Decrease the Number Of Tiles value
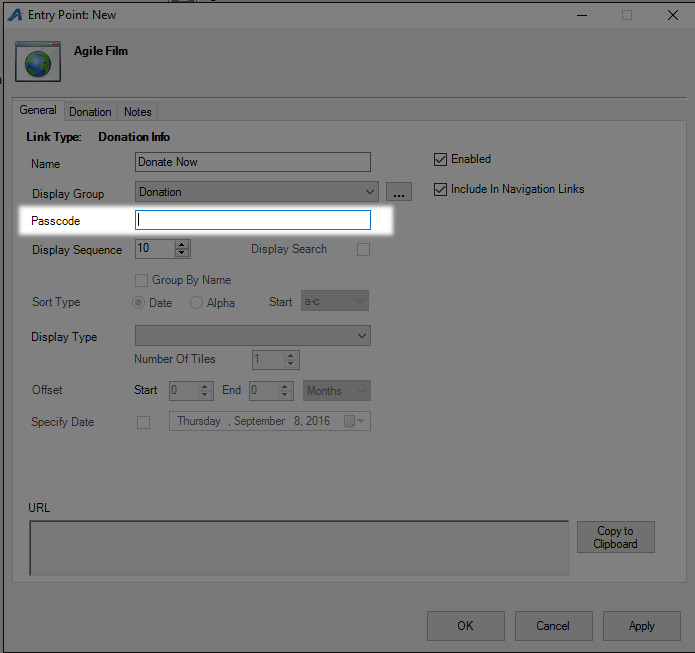695x653 pixels. click(290, 364)
